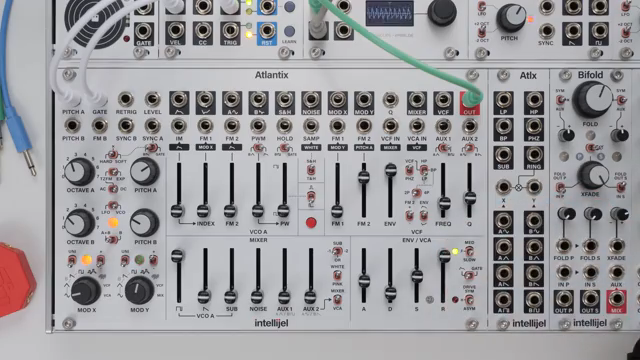This screenshot has width=640, height=360.
Task: Flip the MIXER/VCA routing switch beside AUX 2
Action: [x=338, y=300]
